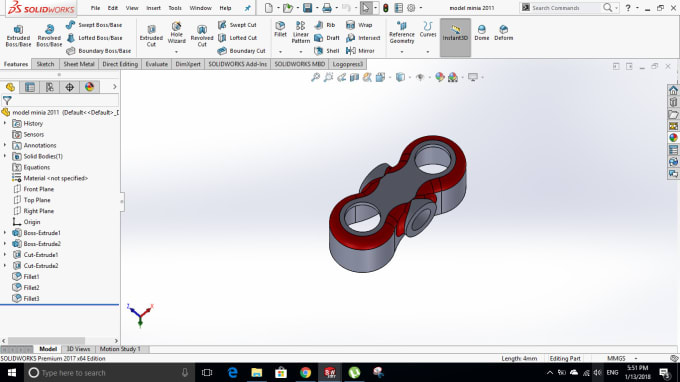Screen dimensions: 680x382
Task: Open dropdown under Reference Geometry
Action: 402,52
